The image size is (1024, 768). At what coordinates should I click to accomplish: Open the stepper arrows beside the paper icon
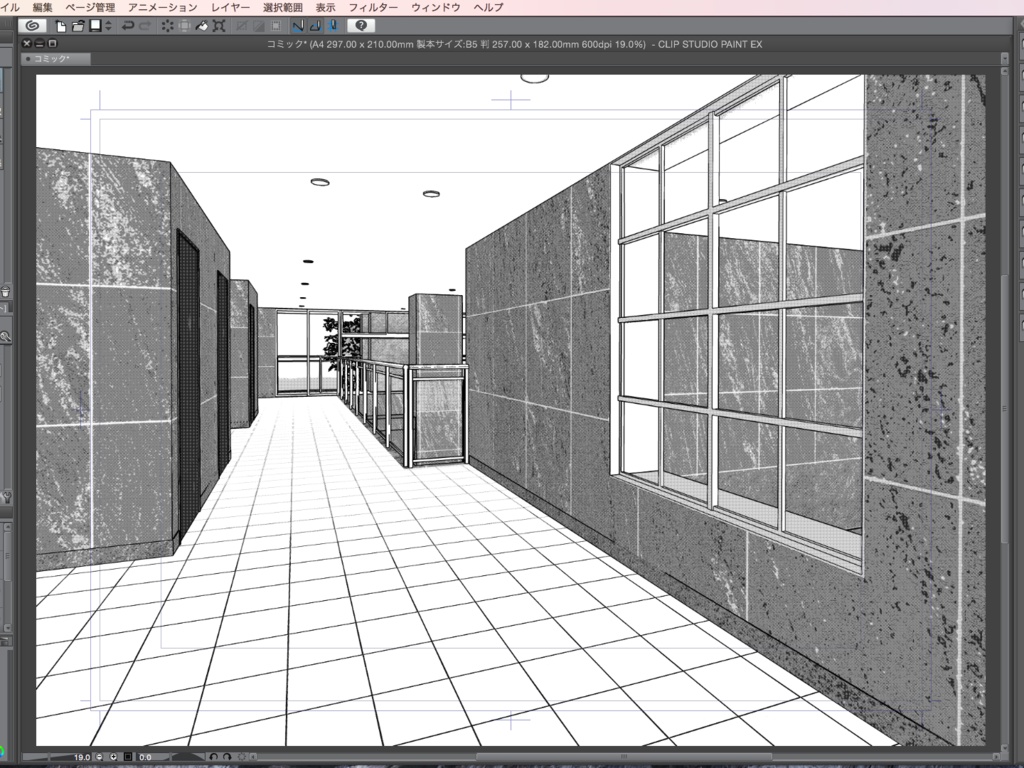107,25
